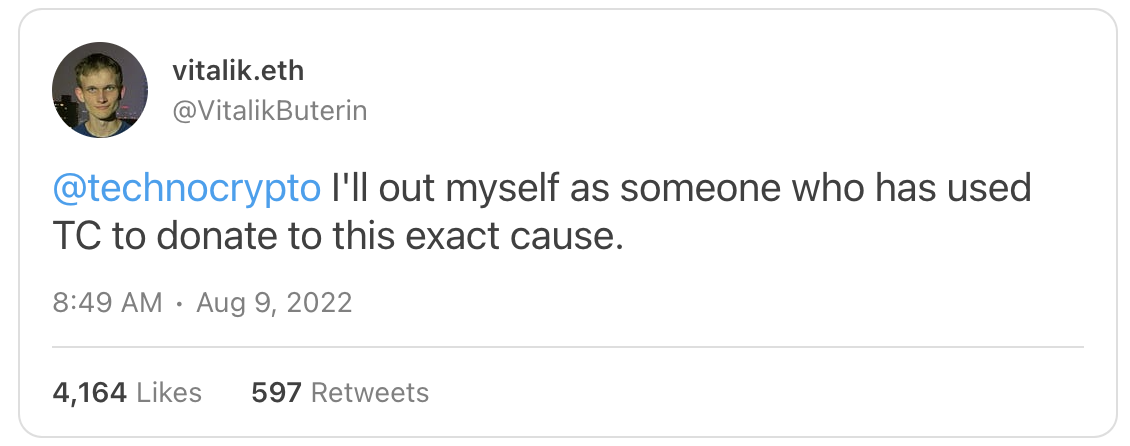
Task: Click the Retweets label
Action: [370, 393]
